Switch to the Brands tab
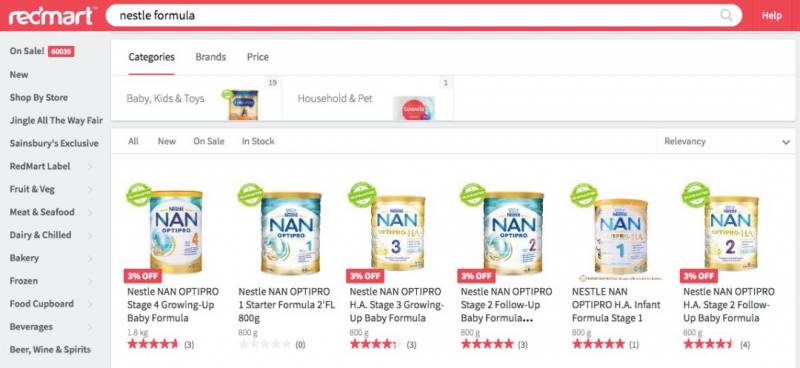 pyautogui.click(x=211, y=57)
